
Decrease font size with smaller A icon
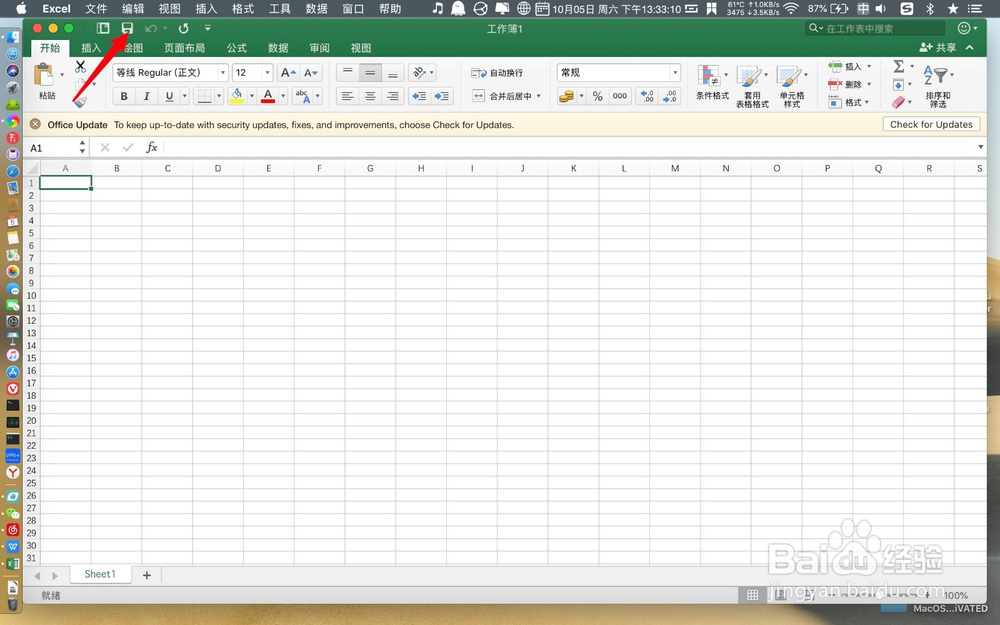[x=311, y=73]
